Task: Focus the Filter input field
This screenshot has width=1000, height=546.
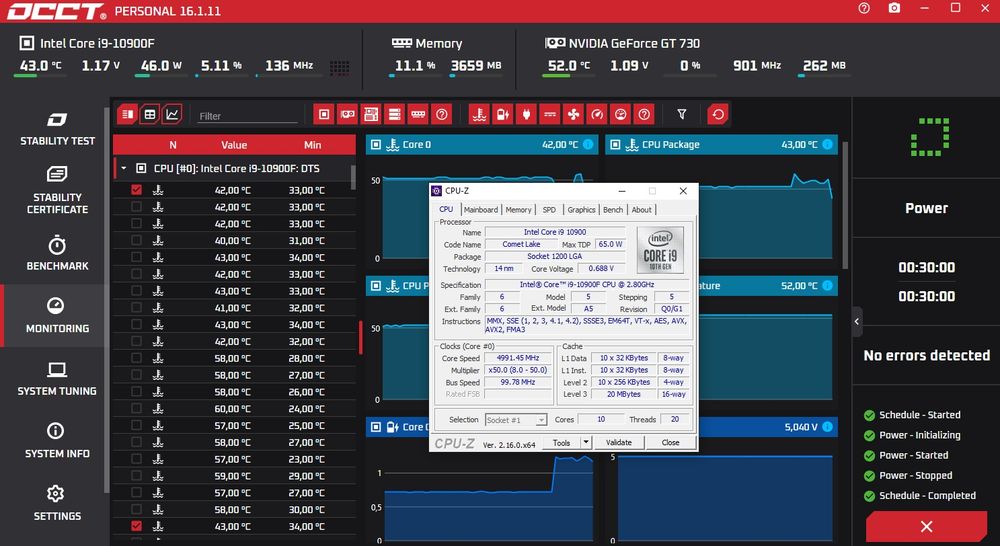Action: pyautogui.click(x=247, y=116)
